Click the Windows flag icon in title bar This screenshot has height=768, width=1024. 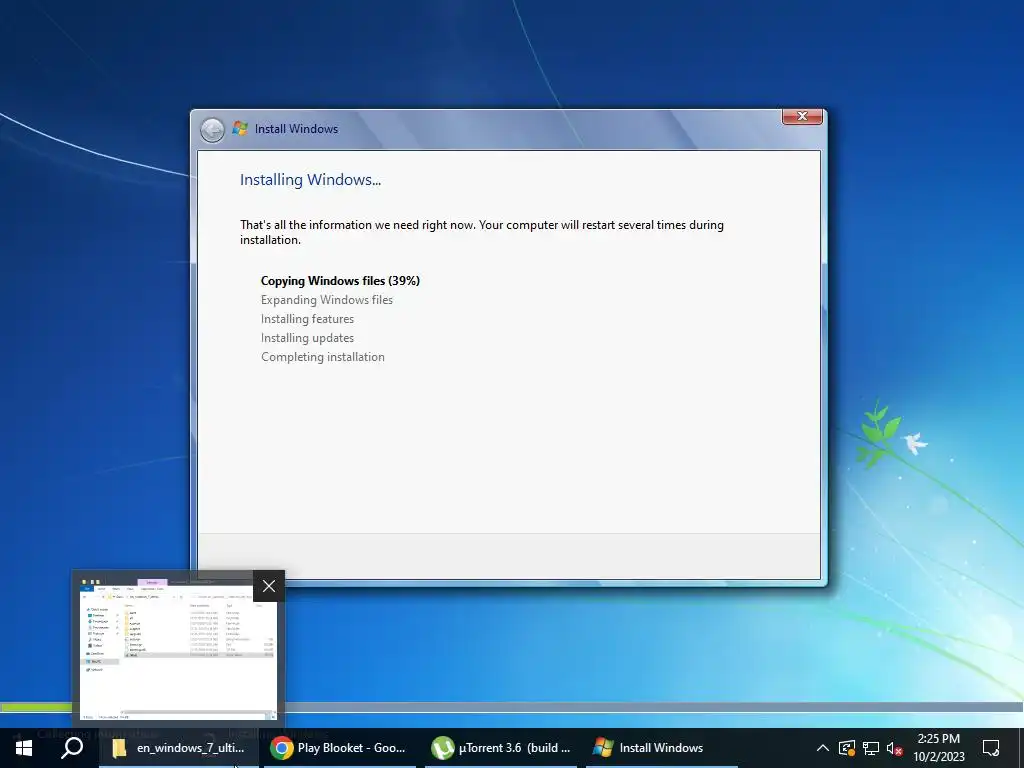click(240, 129)
